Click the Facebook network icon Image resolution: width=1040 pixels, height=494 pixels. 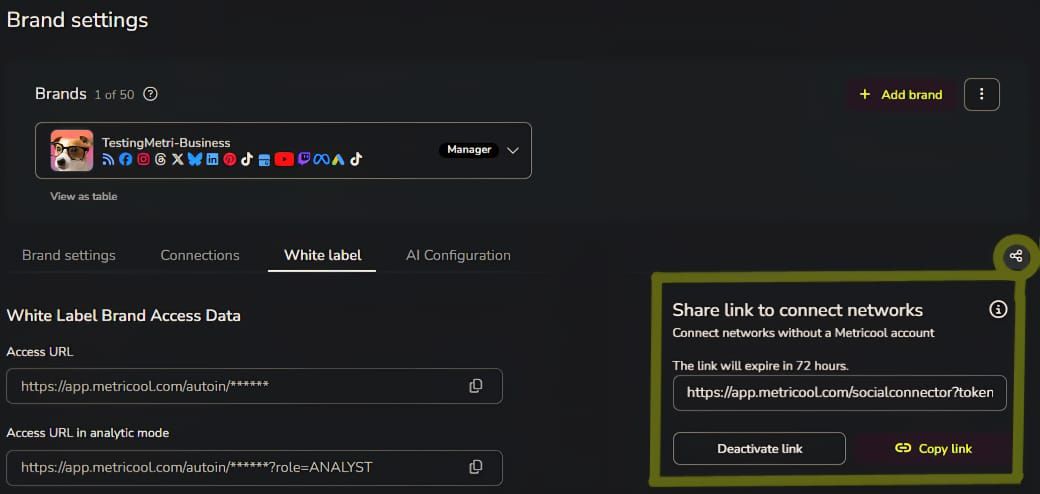click(125, 159)
